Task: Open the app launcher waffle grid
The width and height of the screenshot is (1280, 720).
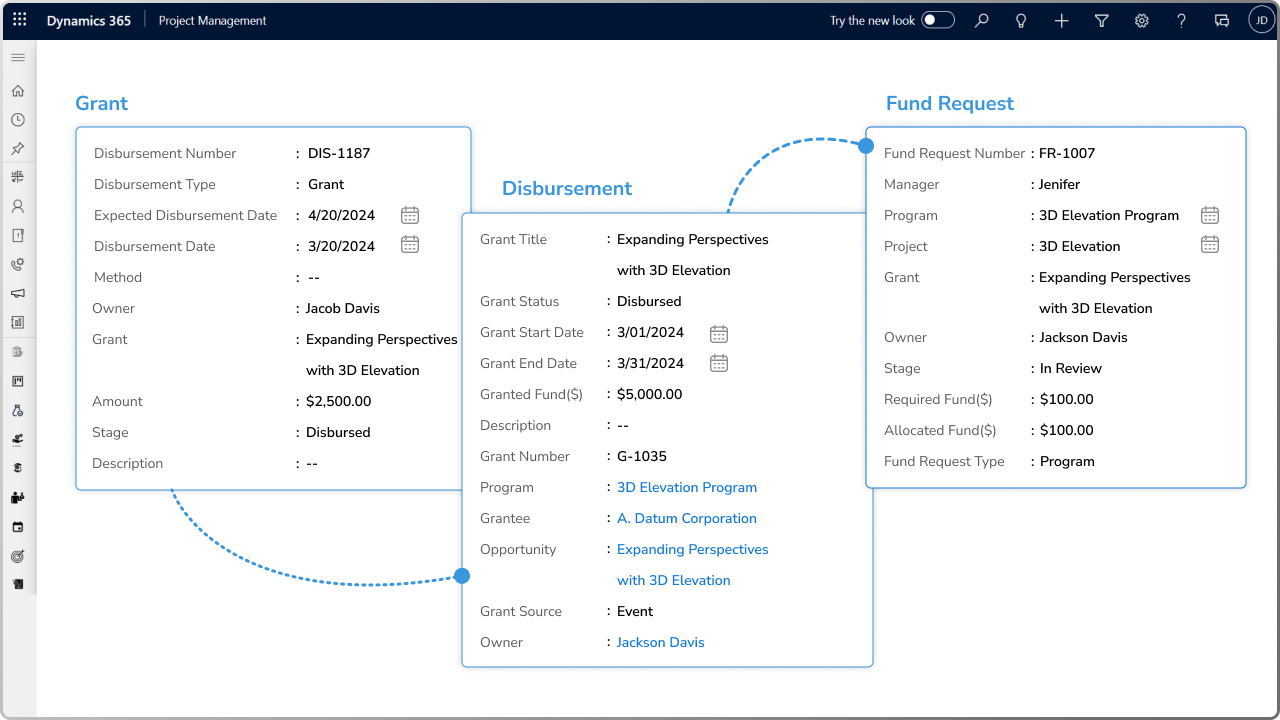Action: click(19, 20)
